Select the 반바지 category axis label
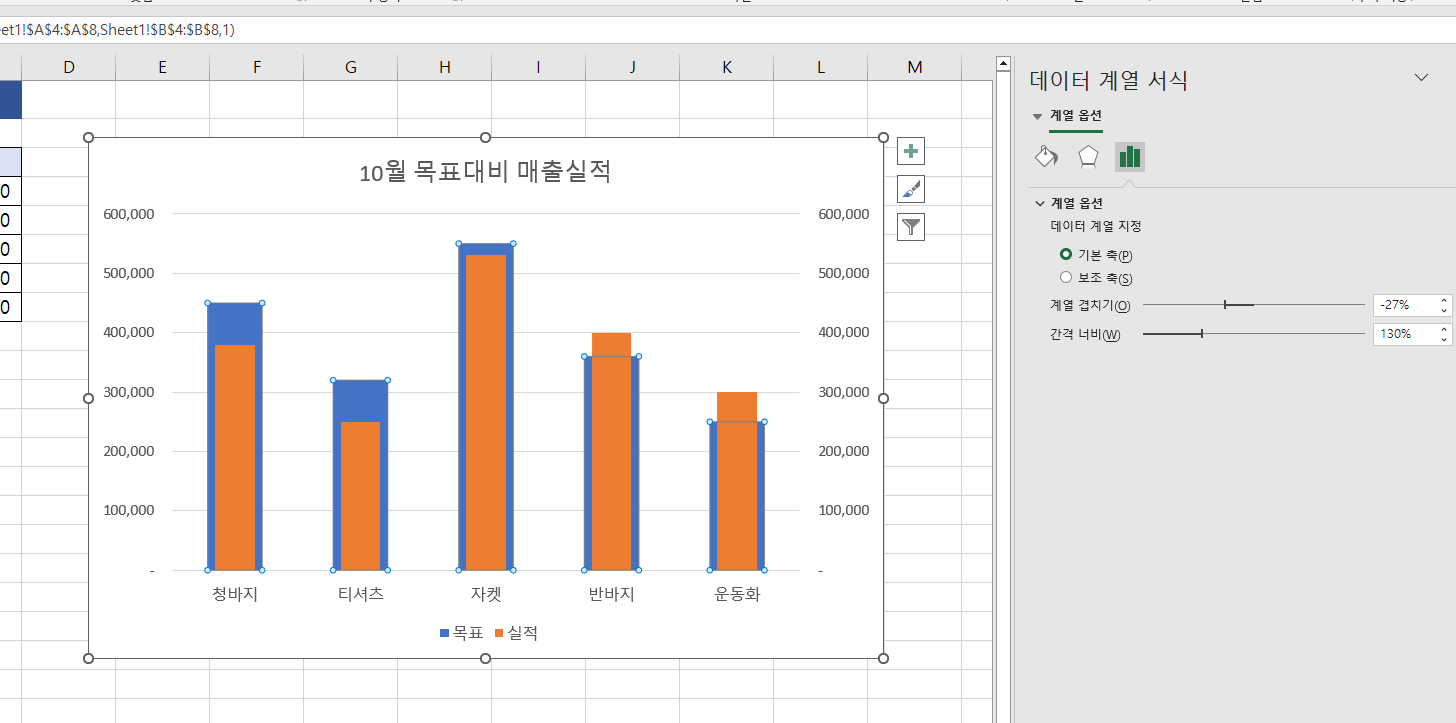1456x723 pixels. coord(612,594)
